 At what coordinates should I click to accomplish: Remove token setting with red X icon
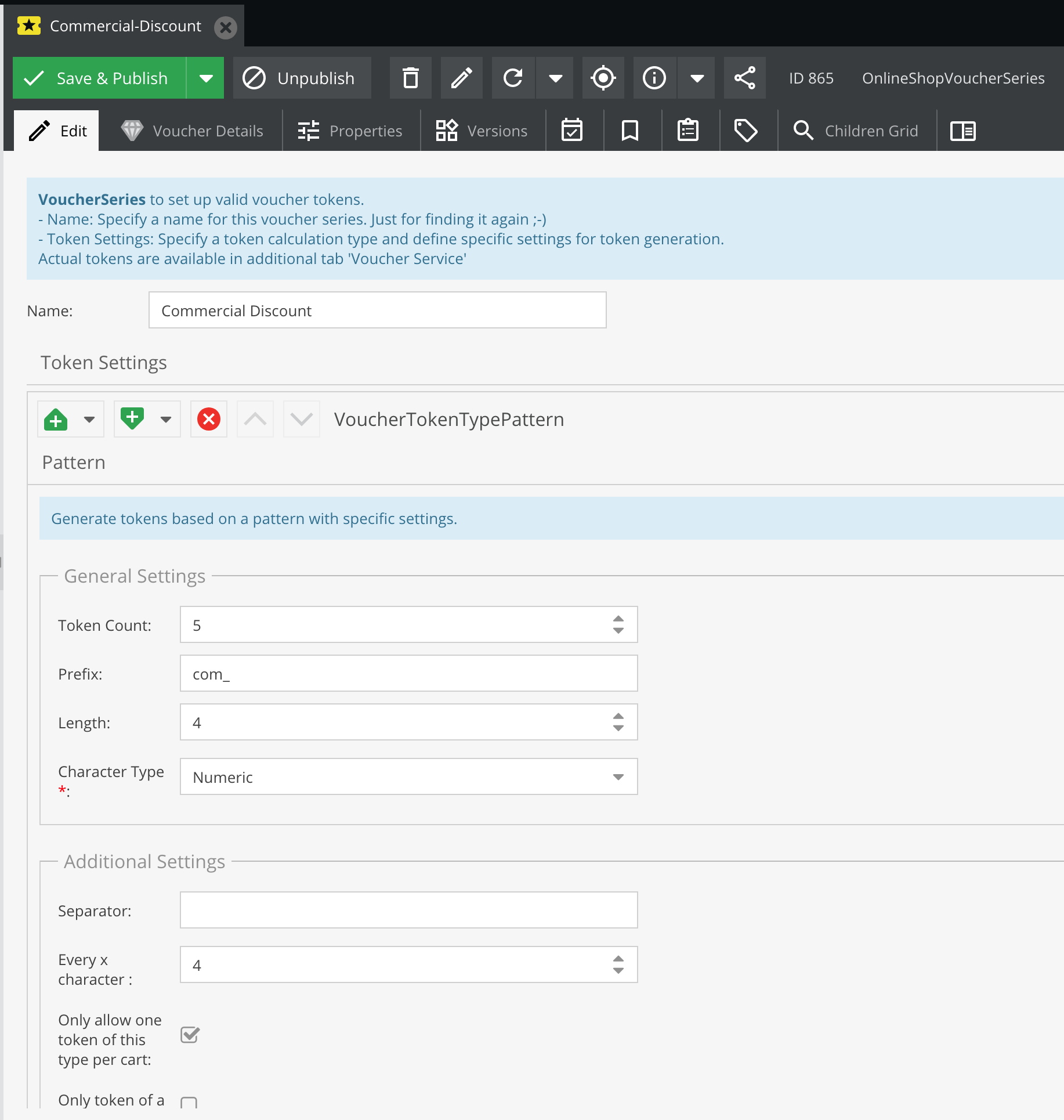pyautogui.click(x=209, y=419)
